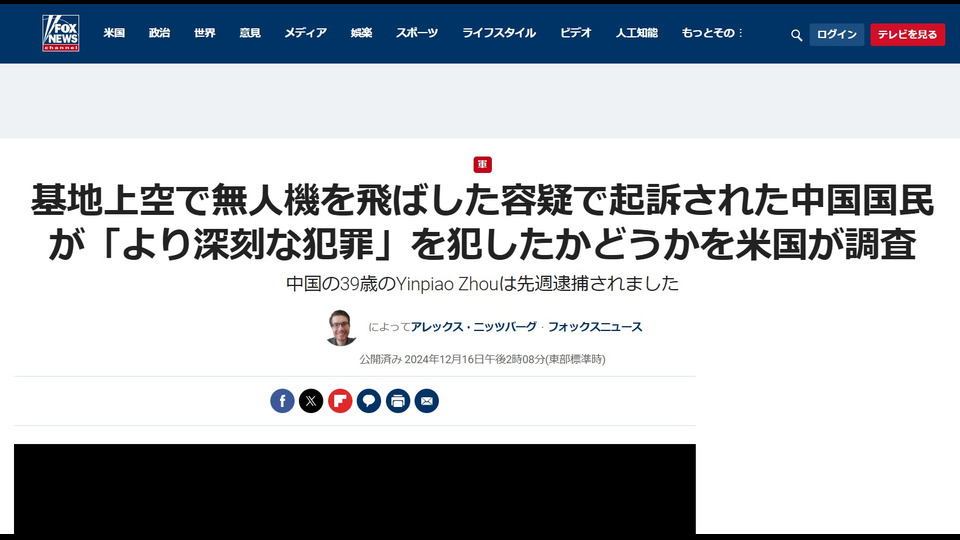Open the 米国 menu section
The width and height of the screenshot is (960, 540).
(x=114, y=33)
